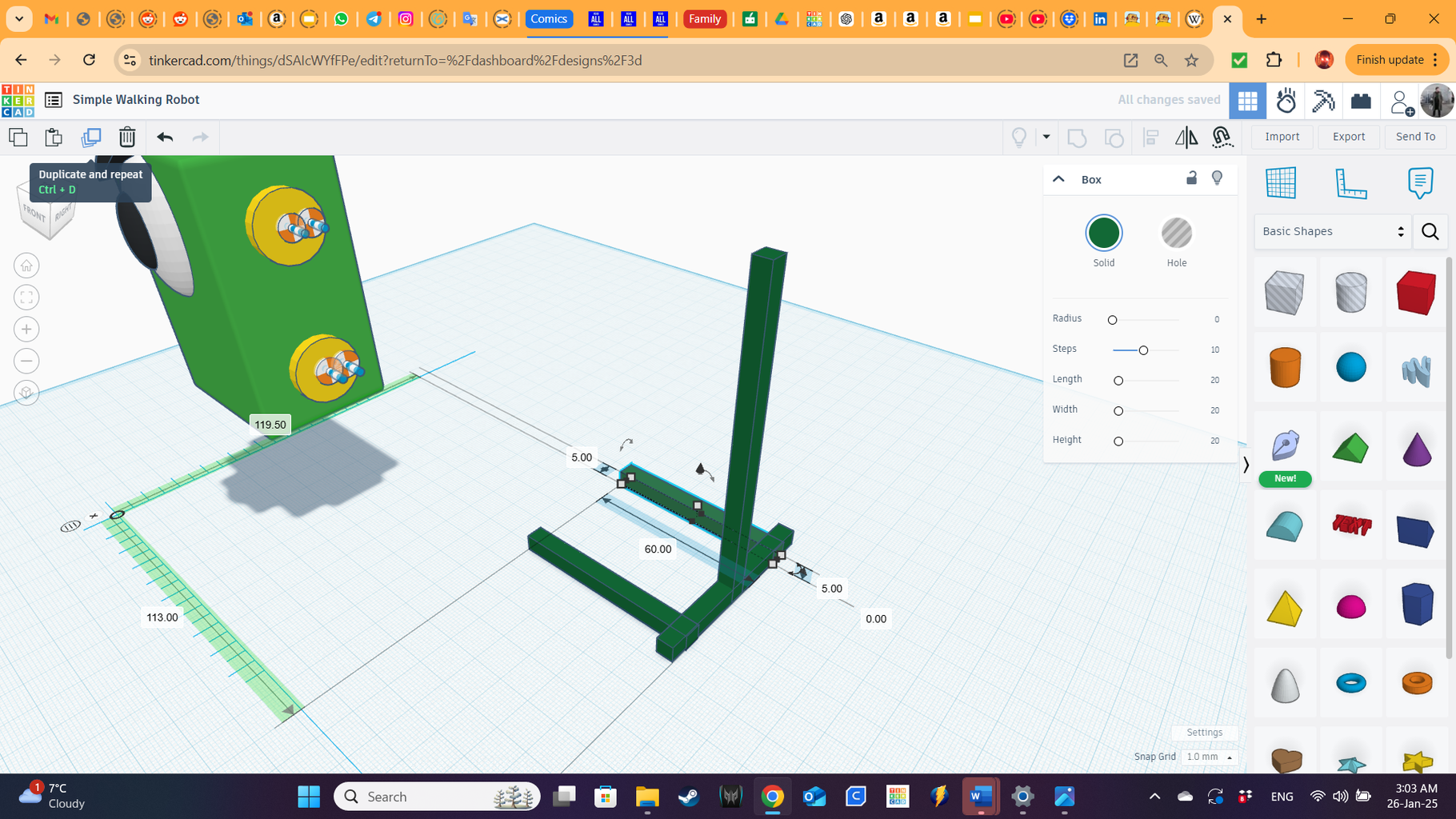The height and width of the screenshot is (819, 1456).
Task: Pick the red Box shape
Action: click(1416, 292)
